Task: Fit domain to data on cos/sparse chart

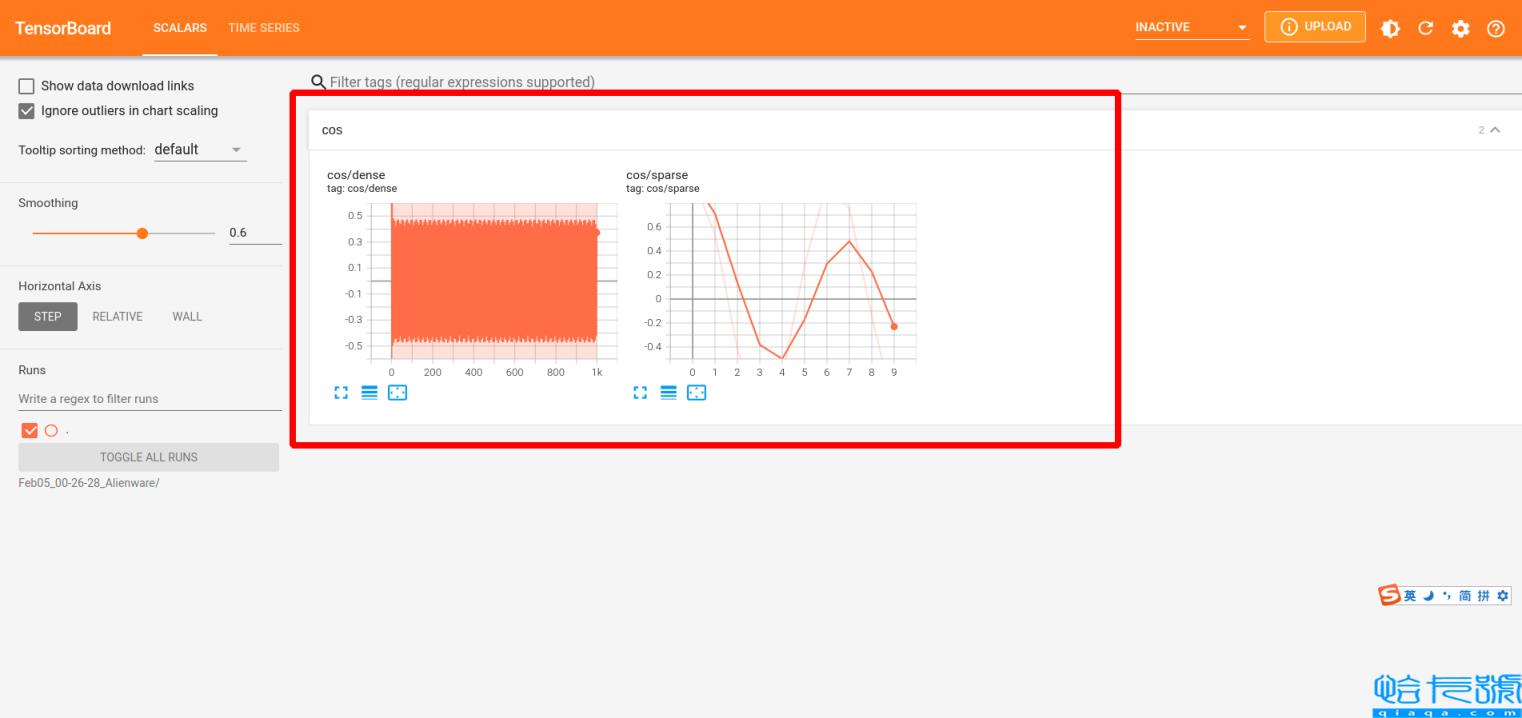Action: coord(696,393)
